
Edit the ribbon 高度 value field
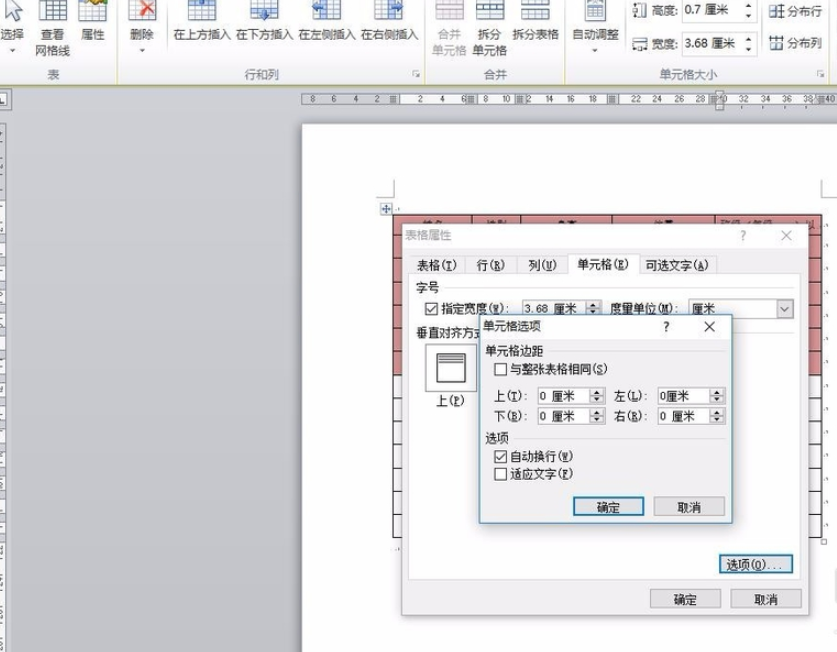click(x=712, y=10)
